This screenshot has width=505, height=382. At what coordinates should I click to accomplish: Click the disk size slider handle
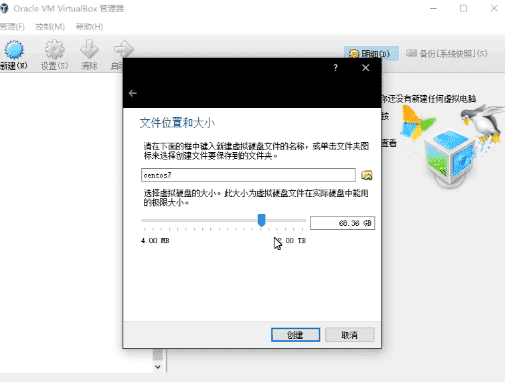(x=262, y=220)
